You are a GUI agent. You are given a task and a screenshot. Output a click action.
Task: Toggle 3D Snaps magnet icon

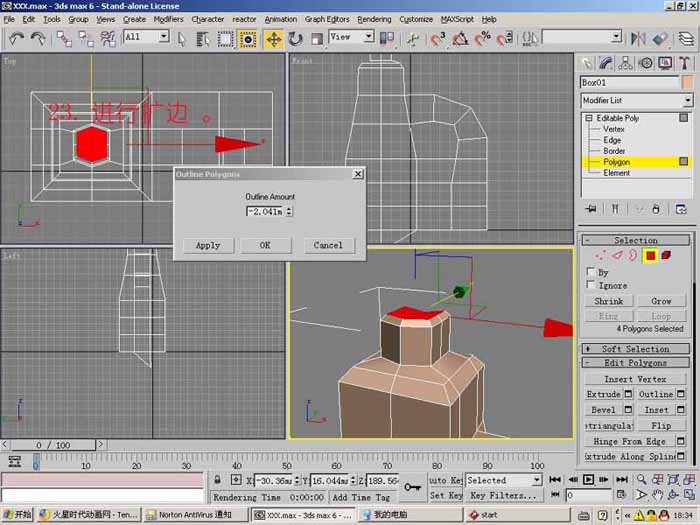pyautogui.click(x=438, y=39)
